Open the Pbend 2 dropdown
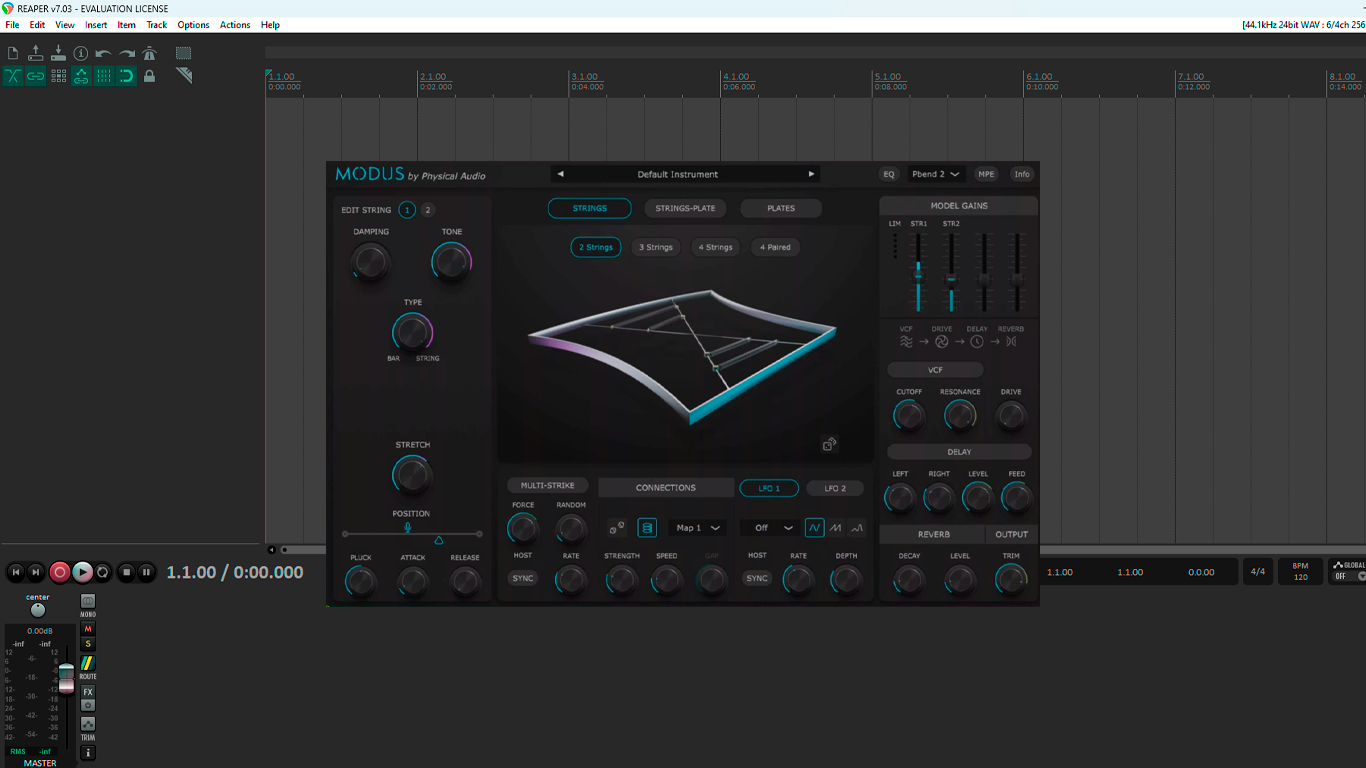 pyautogui.click(x=936, y=174)
